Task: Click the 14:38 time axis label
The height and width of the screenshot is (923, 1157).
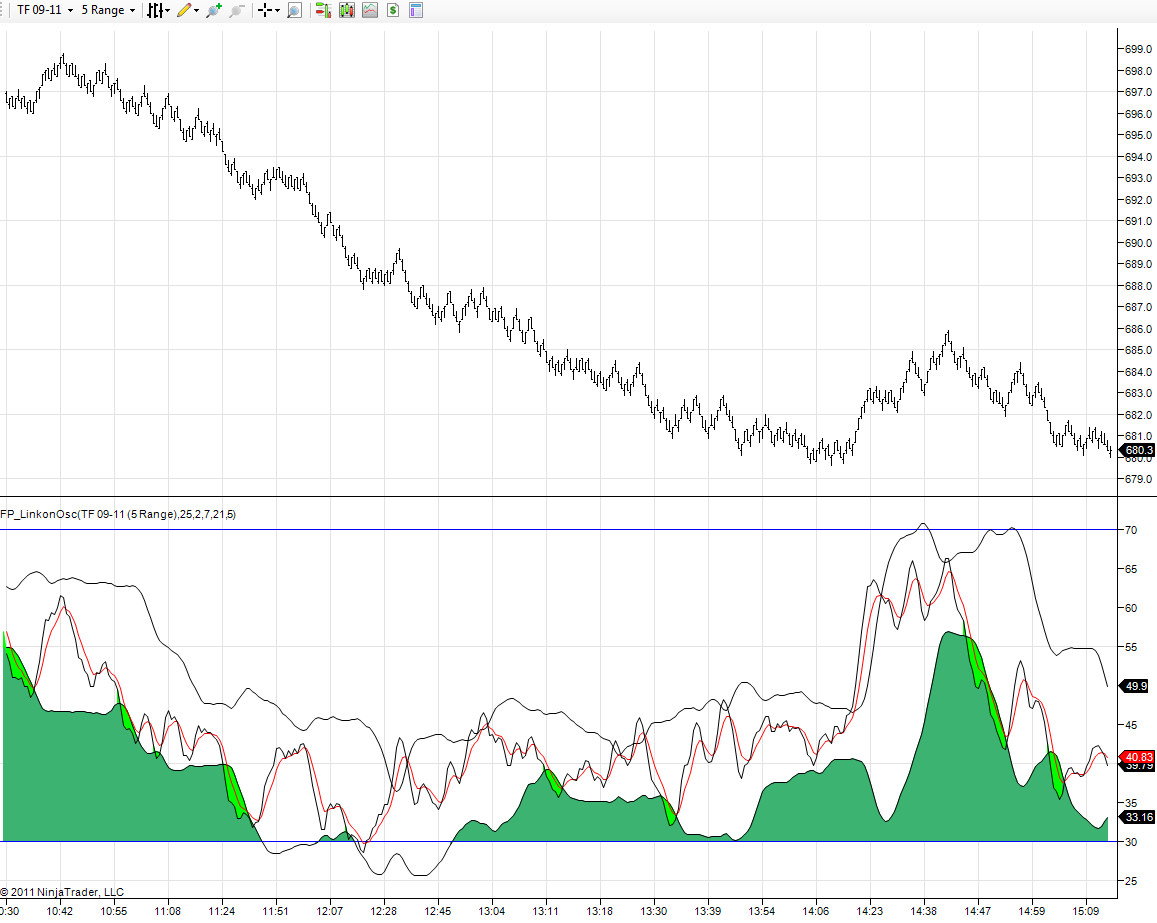Action: pos(923,911)
